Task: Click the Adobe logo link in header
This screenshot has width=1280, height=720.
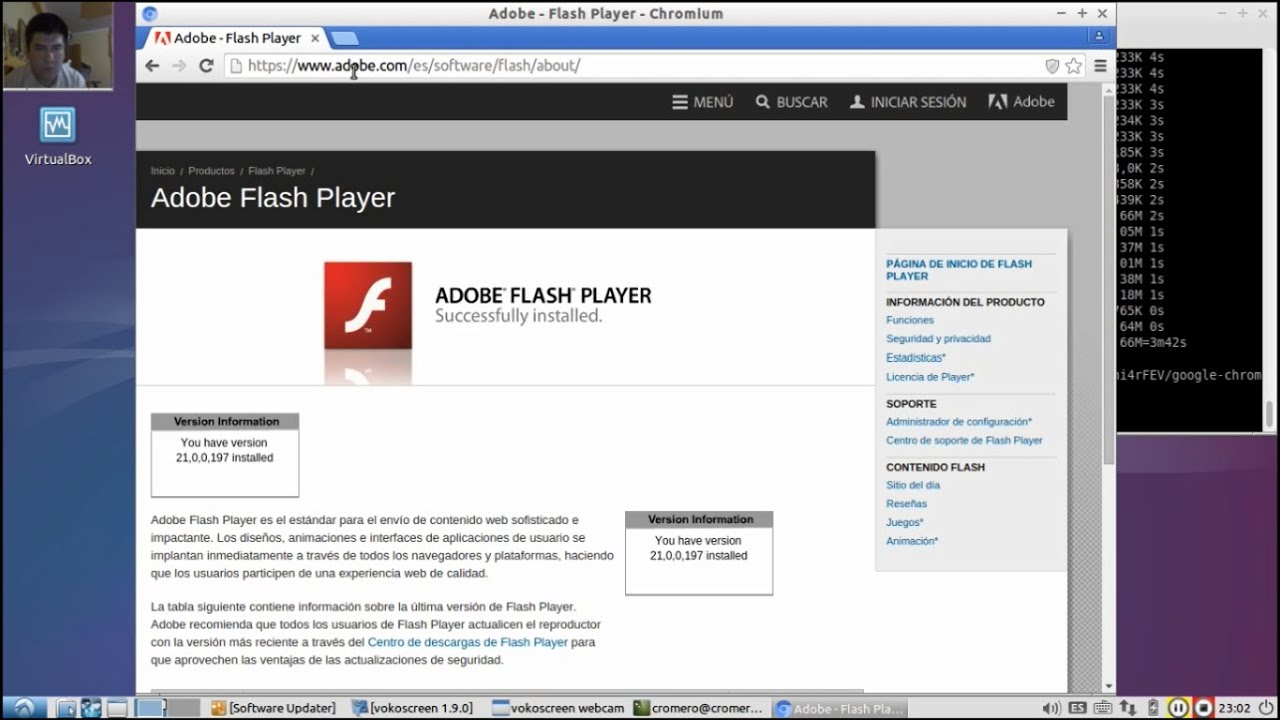Action: [1021, 102]
